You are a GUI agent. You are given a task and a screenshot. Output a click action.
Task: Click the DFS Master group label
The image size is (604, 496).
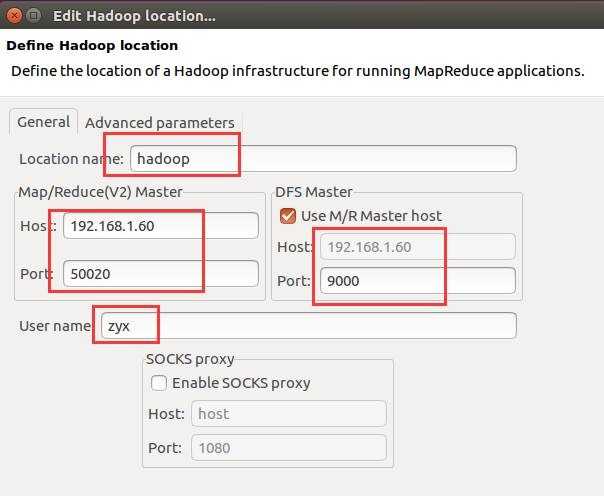(314, 192)
